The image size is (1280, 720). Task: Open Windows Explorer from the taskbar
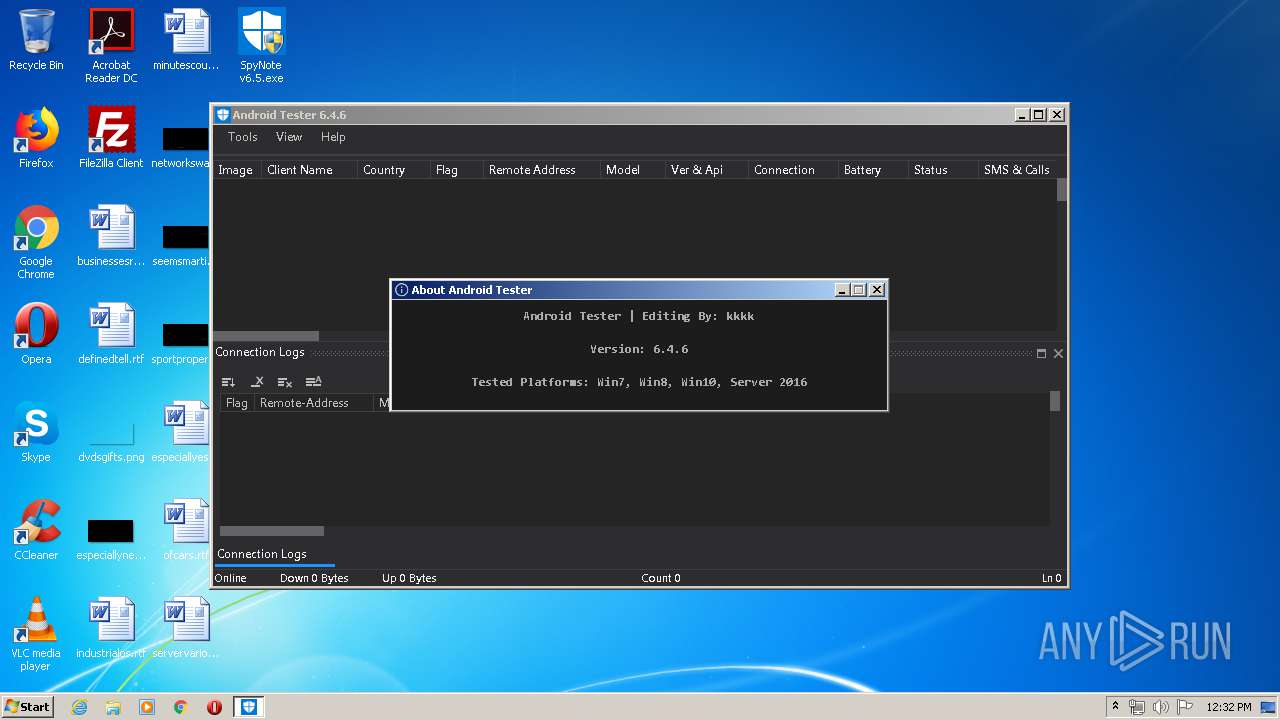113,707
